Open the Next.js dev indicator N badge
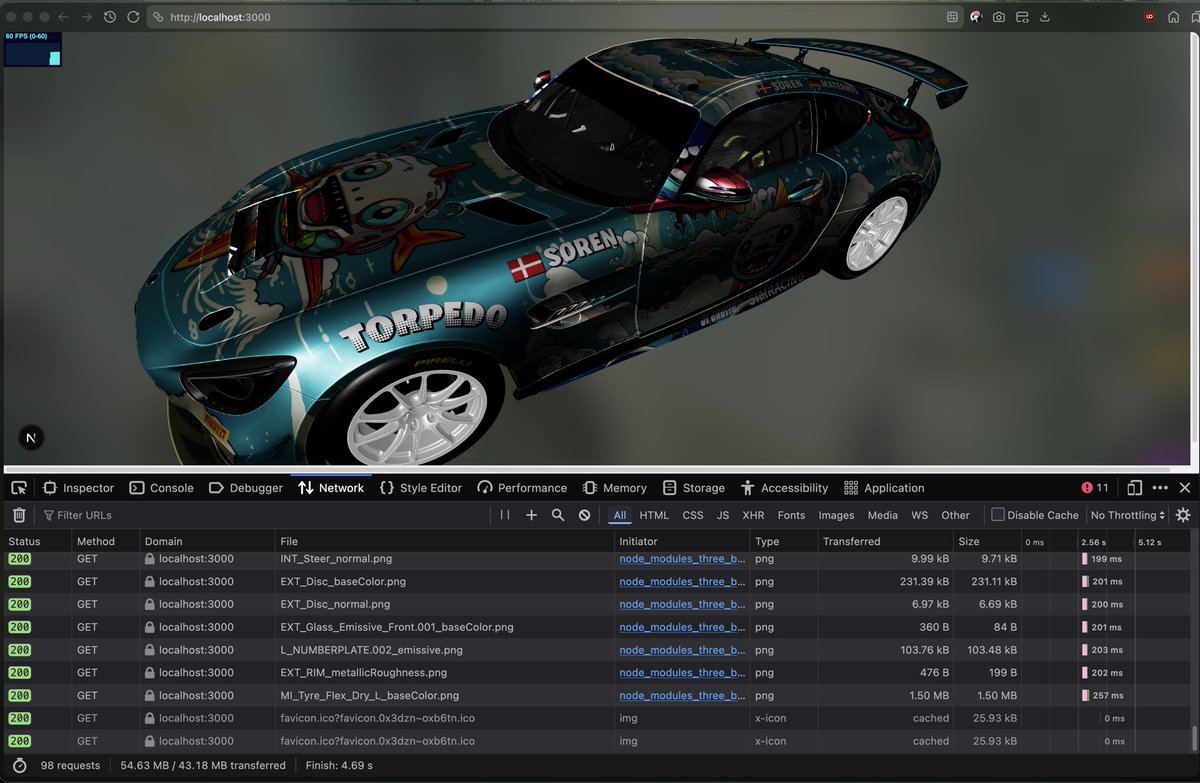Image resolution: width=1200 pixels, height=783 pixels. pyautogui.click(x=31, y=438)
